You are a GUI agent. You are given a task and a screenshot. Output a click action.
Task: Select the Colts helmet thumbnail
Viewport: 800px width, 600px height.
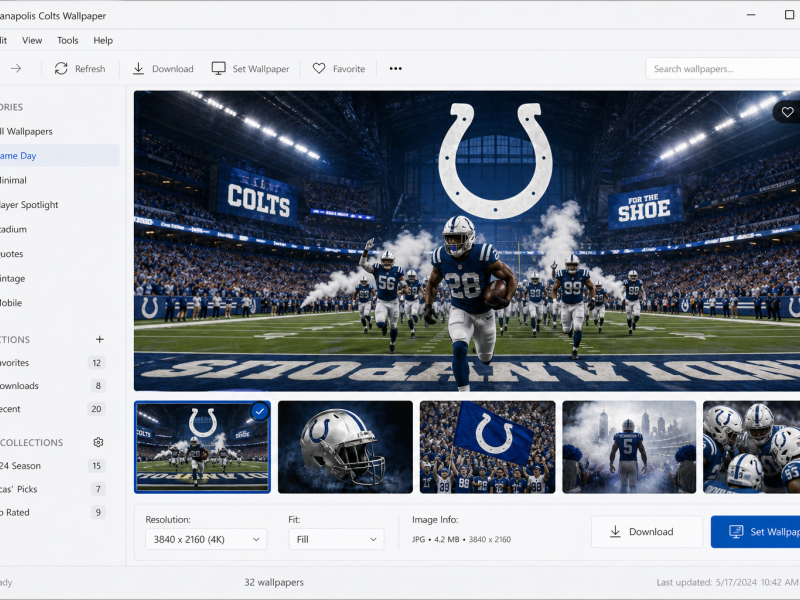pos(345,447)
